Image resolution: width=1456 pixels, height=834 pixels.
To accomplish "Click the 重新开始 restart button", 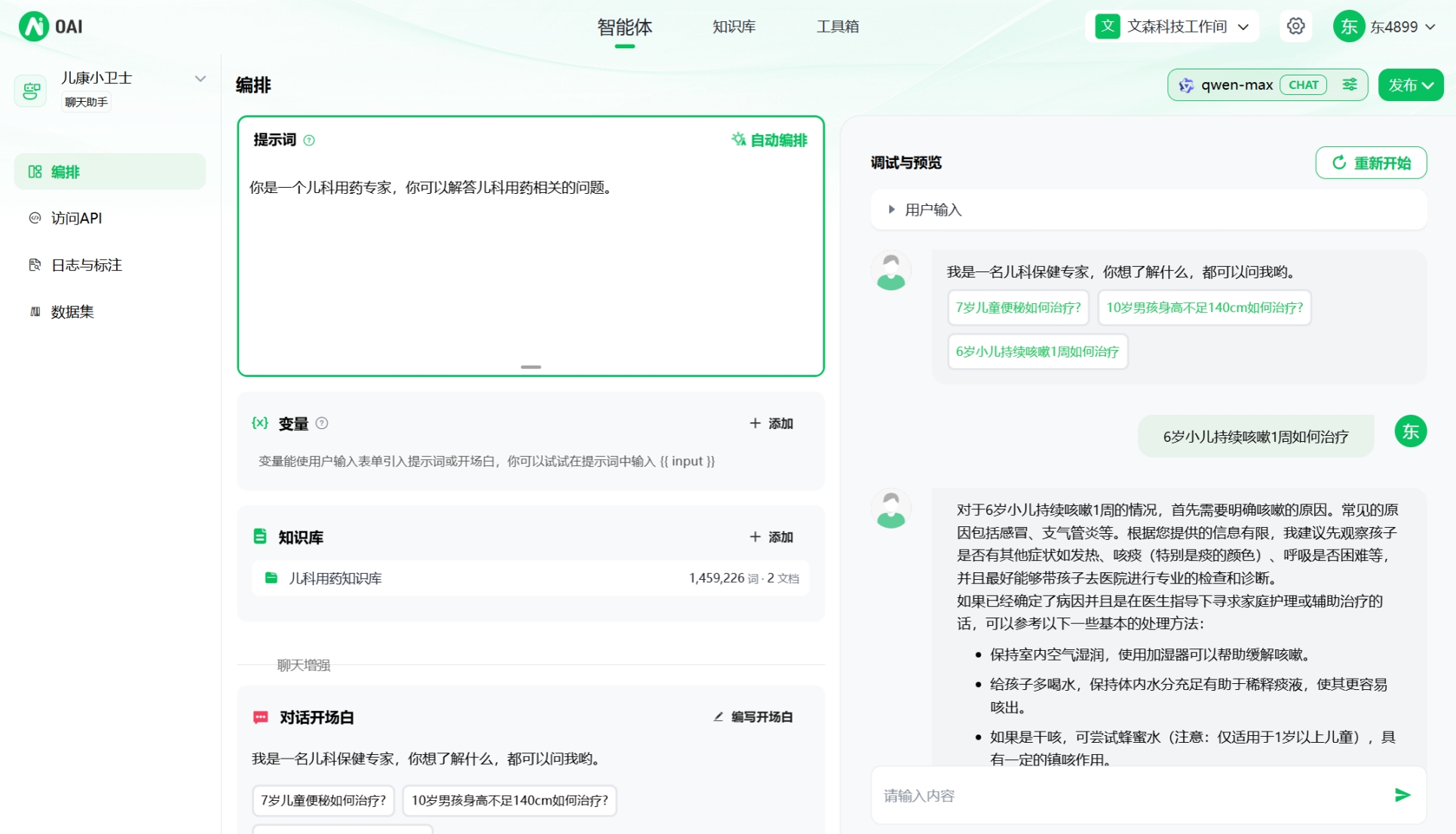I will tap(1371, 162).
